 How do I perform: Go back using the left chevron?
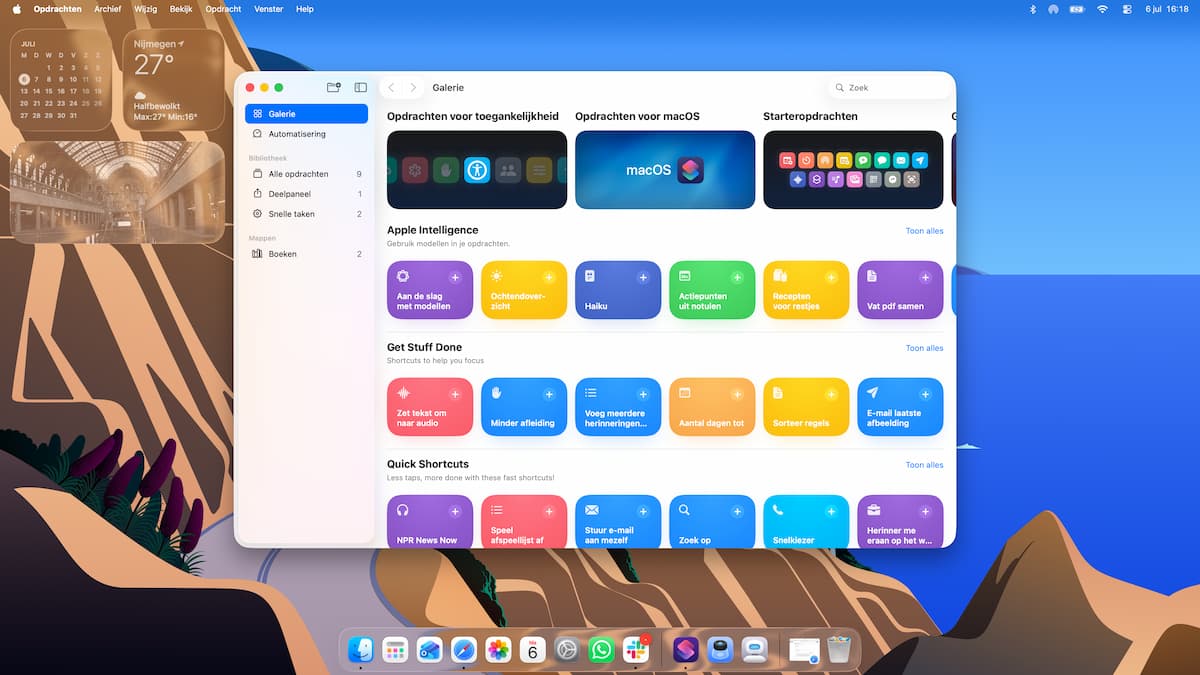(391, 88)
